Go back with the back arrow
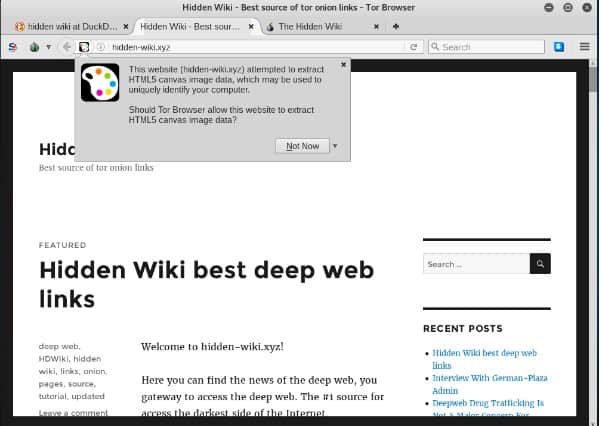 (66, 47)
